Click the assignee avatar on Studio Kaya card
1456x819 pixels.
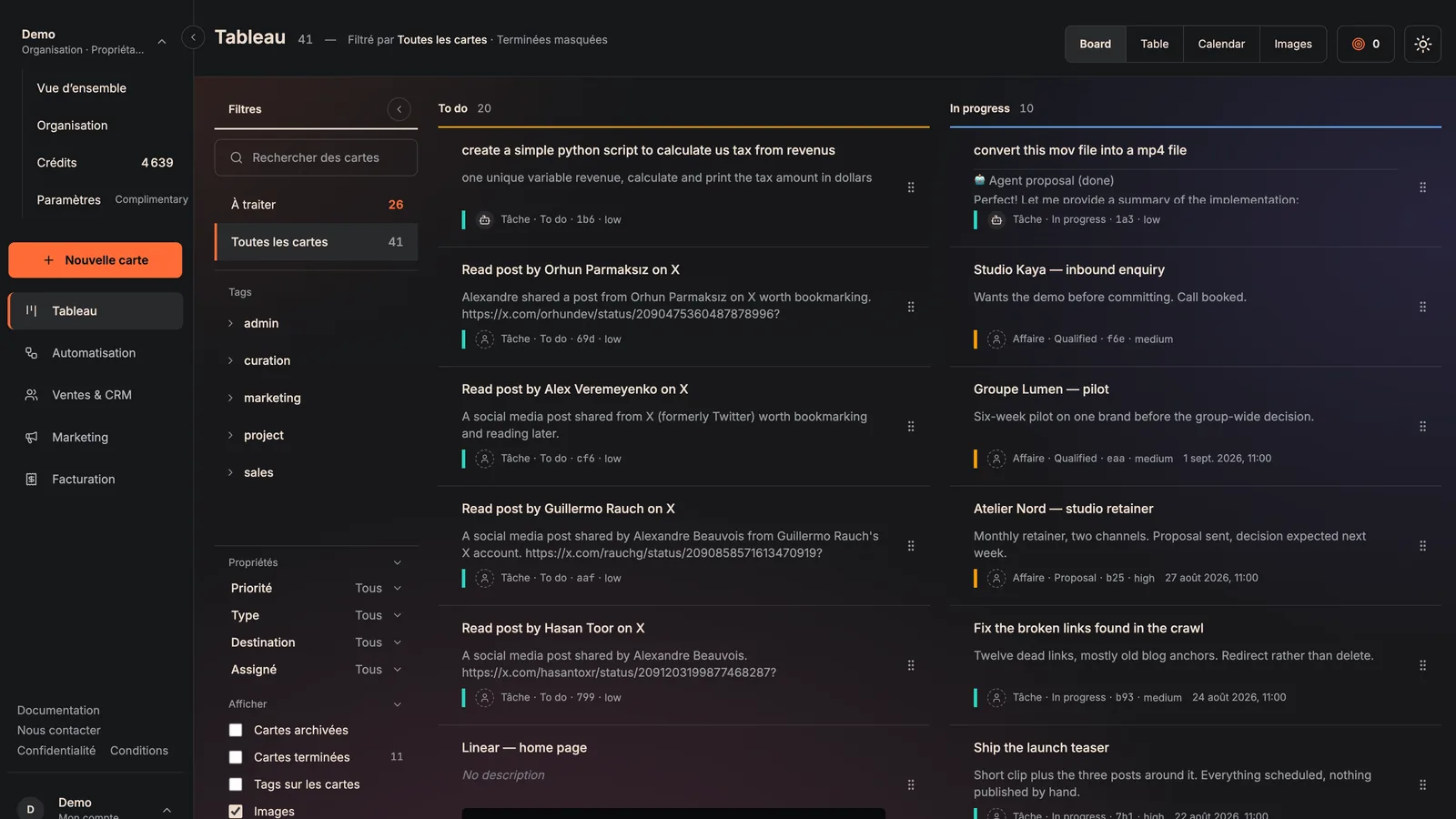click(996, 339)
